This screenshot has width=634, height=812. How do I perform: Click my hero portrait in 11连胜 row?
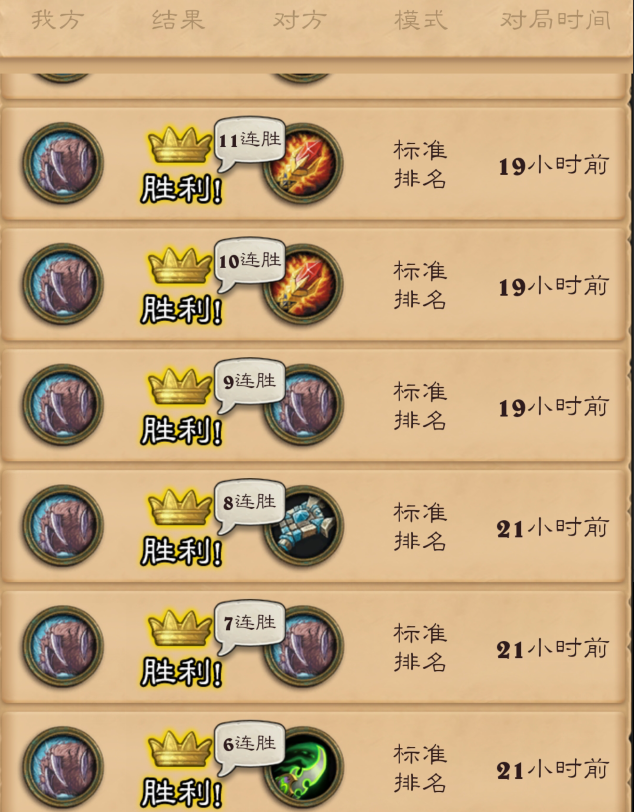pyautogui.click(x=63, y=163)
